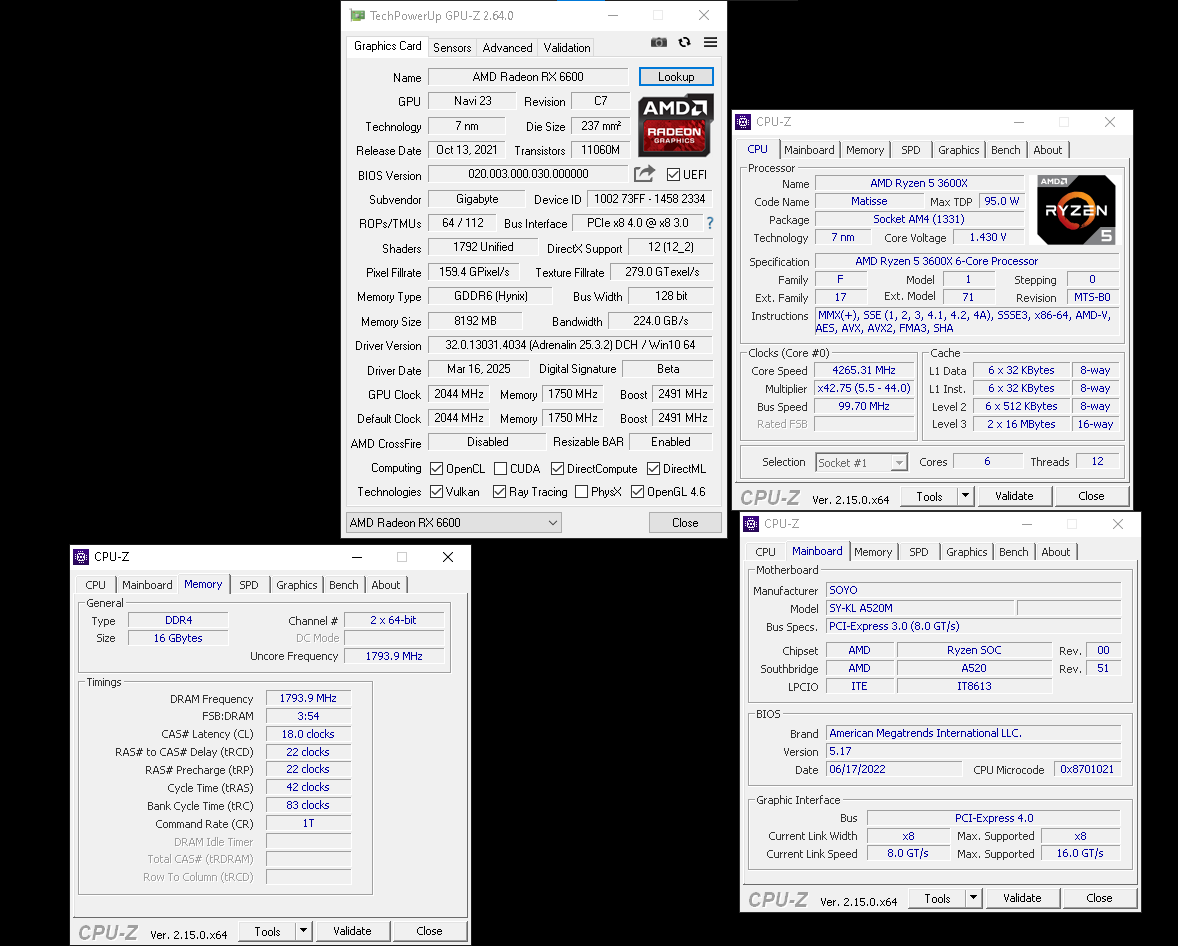Toggle the DirectCompute checkbox
Viewport: 1178px width, 946px height.
557,469
